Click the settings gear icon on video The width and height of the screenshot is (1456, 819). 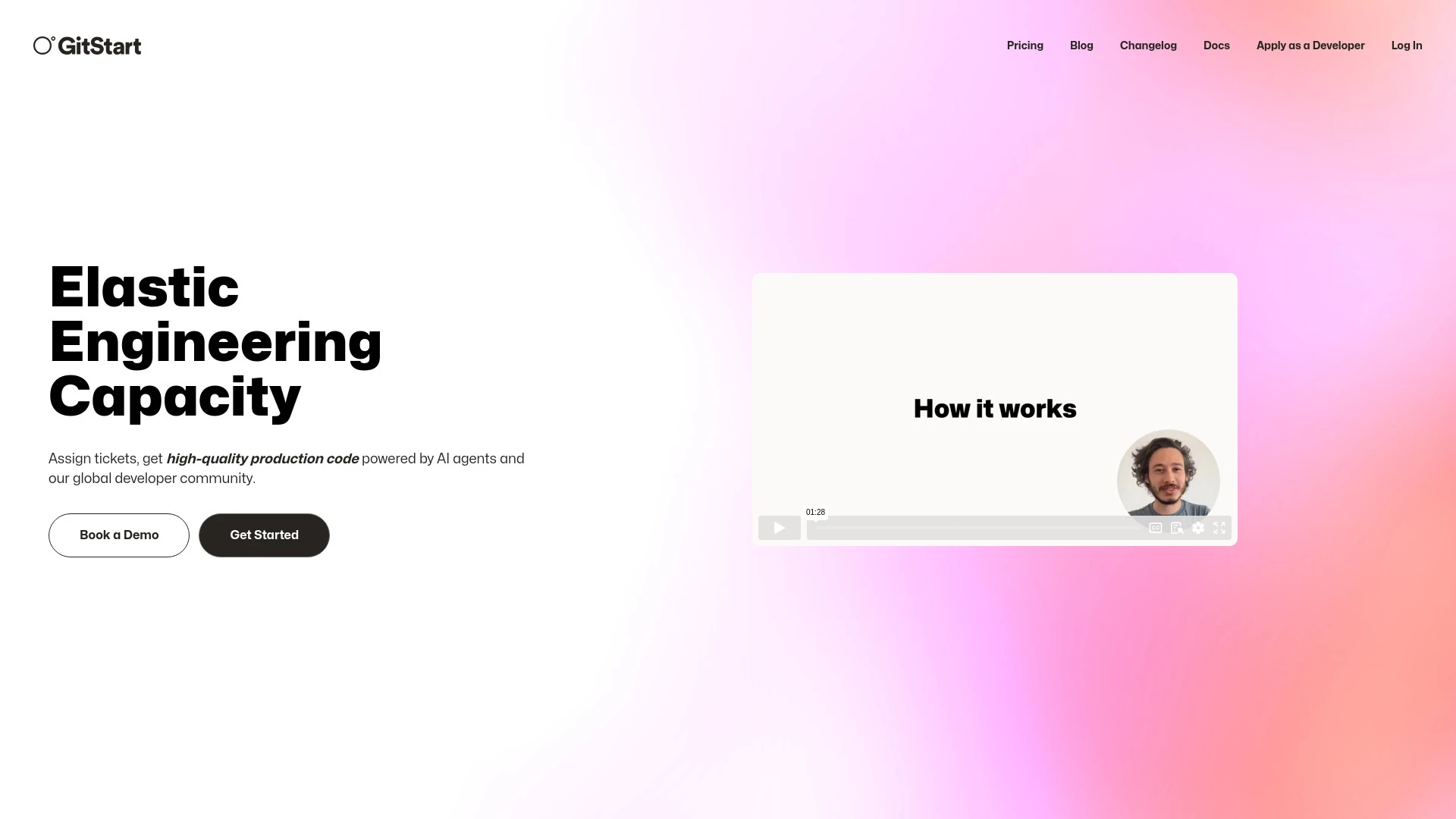[x=1198, y=527]
